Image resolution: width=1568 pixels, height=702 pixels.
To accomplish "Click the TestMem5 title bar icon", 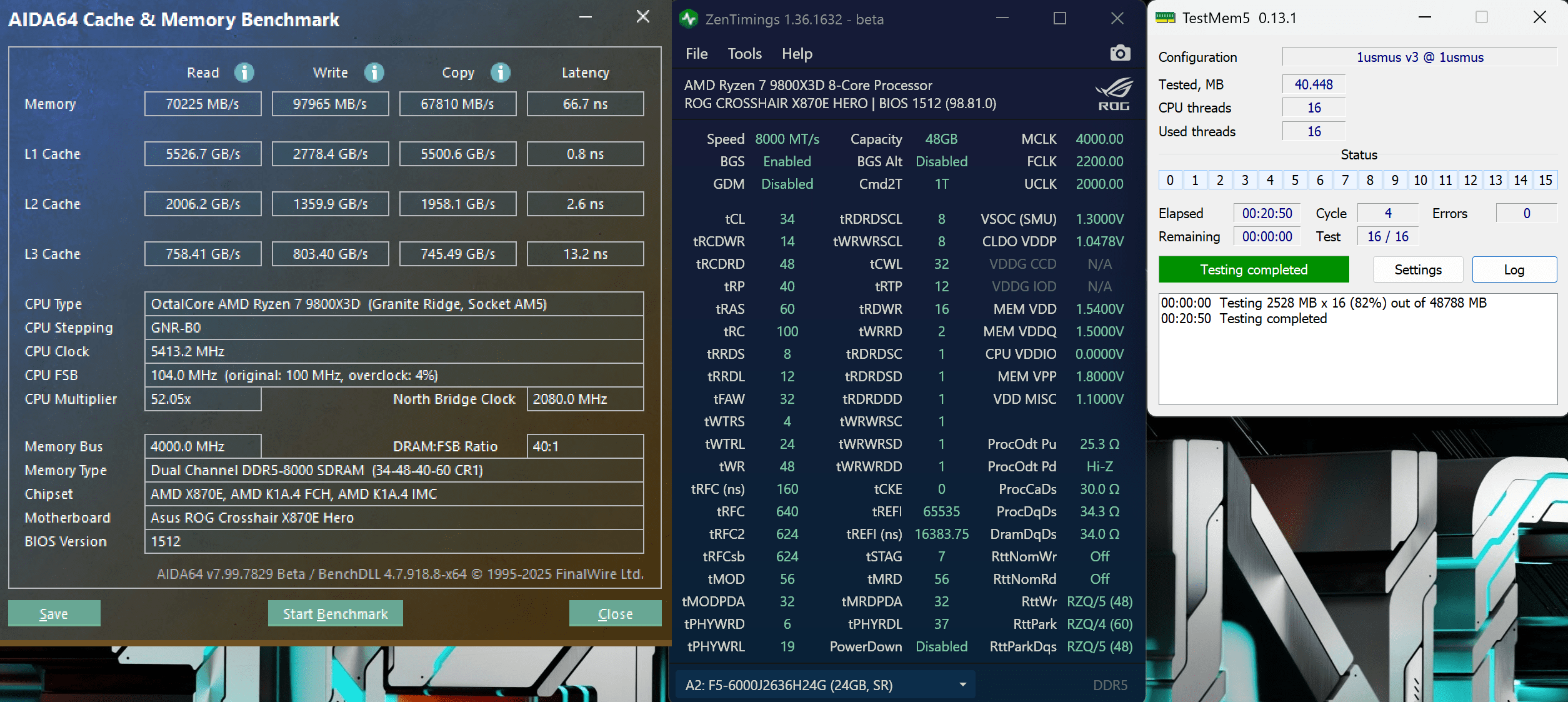I will point(1165,18).
